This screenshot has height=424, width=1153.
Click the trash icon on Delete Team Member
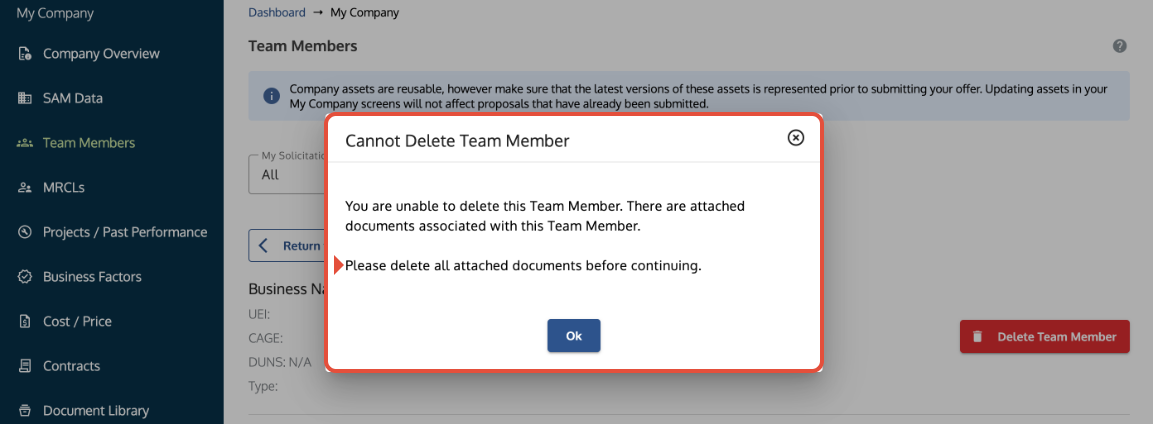coord(977,337)
